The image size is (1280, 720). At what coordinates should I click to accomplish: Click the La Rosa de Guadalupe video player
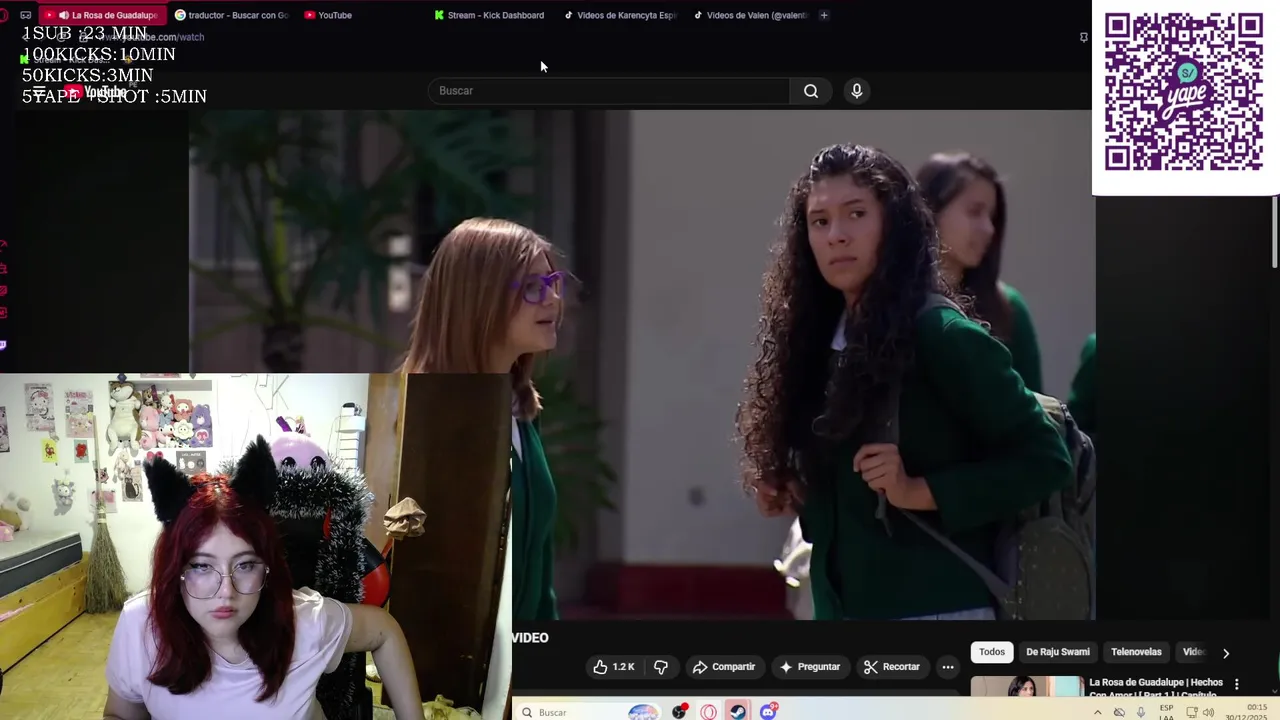pyautogui.click(x=642, y=365)
